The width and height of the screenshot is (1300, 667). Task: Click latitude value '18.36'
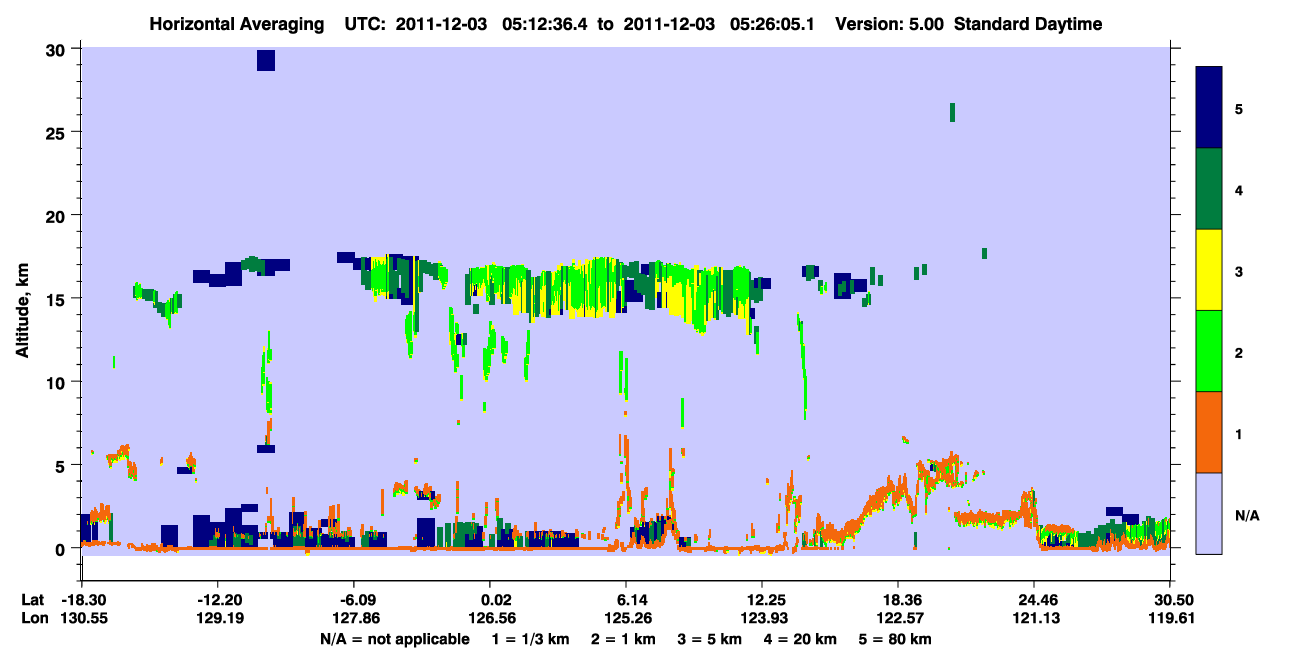point(898,600)
